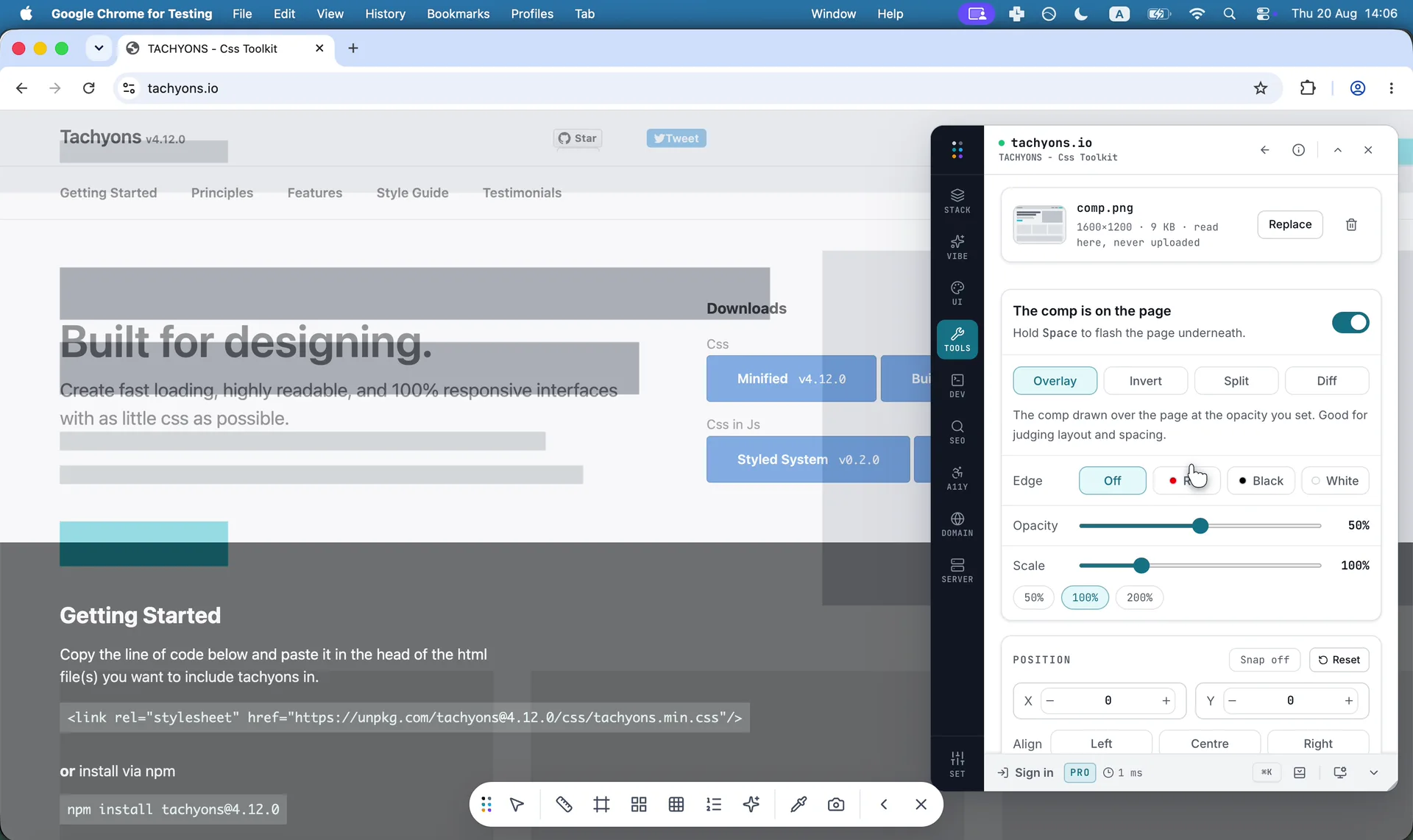Delete comp.png with the trash icon
Screen dimensions: 1413x840
point(1351,225)
